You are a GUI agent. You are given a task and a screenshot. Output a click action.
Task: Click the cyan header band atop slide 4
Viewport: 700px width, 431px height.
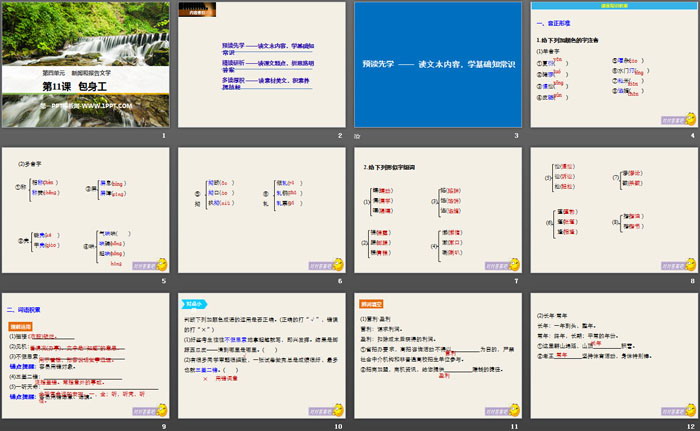pyautogui.click(x=614, y=5)
